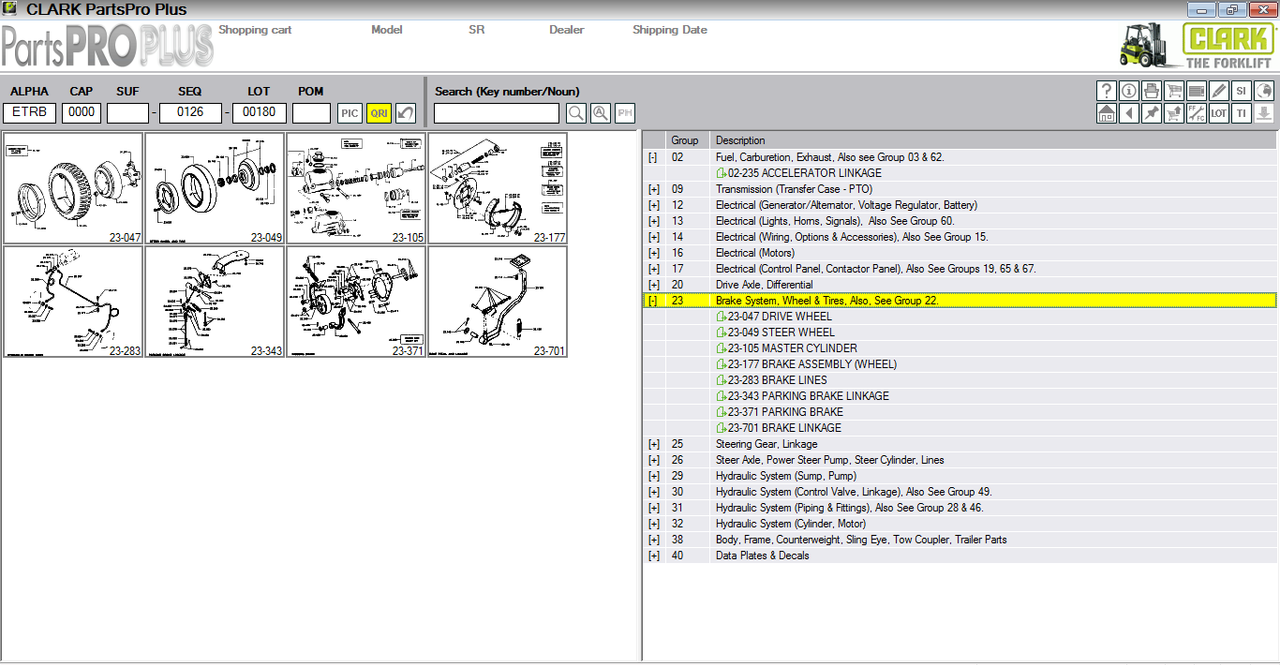This screenshot has height=665, width=1280.
Task: Open 23-283 BRAKE LINES entry
Action: tap(771, 381)
